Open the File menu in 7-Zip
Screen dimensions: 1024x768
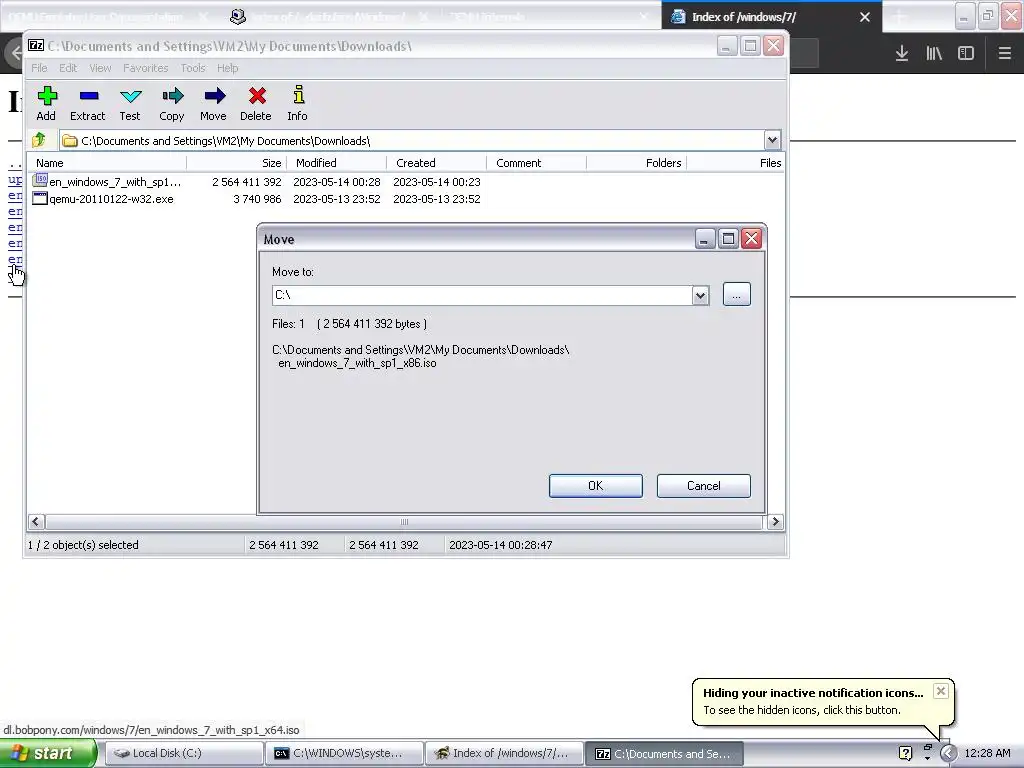(x=39, y=68)
